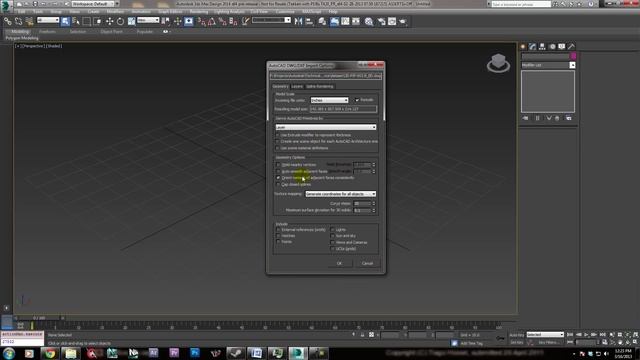The image size is (640, 360).
Task: Open the Material Editor icon
Action: pos(369,21)
